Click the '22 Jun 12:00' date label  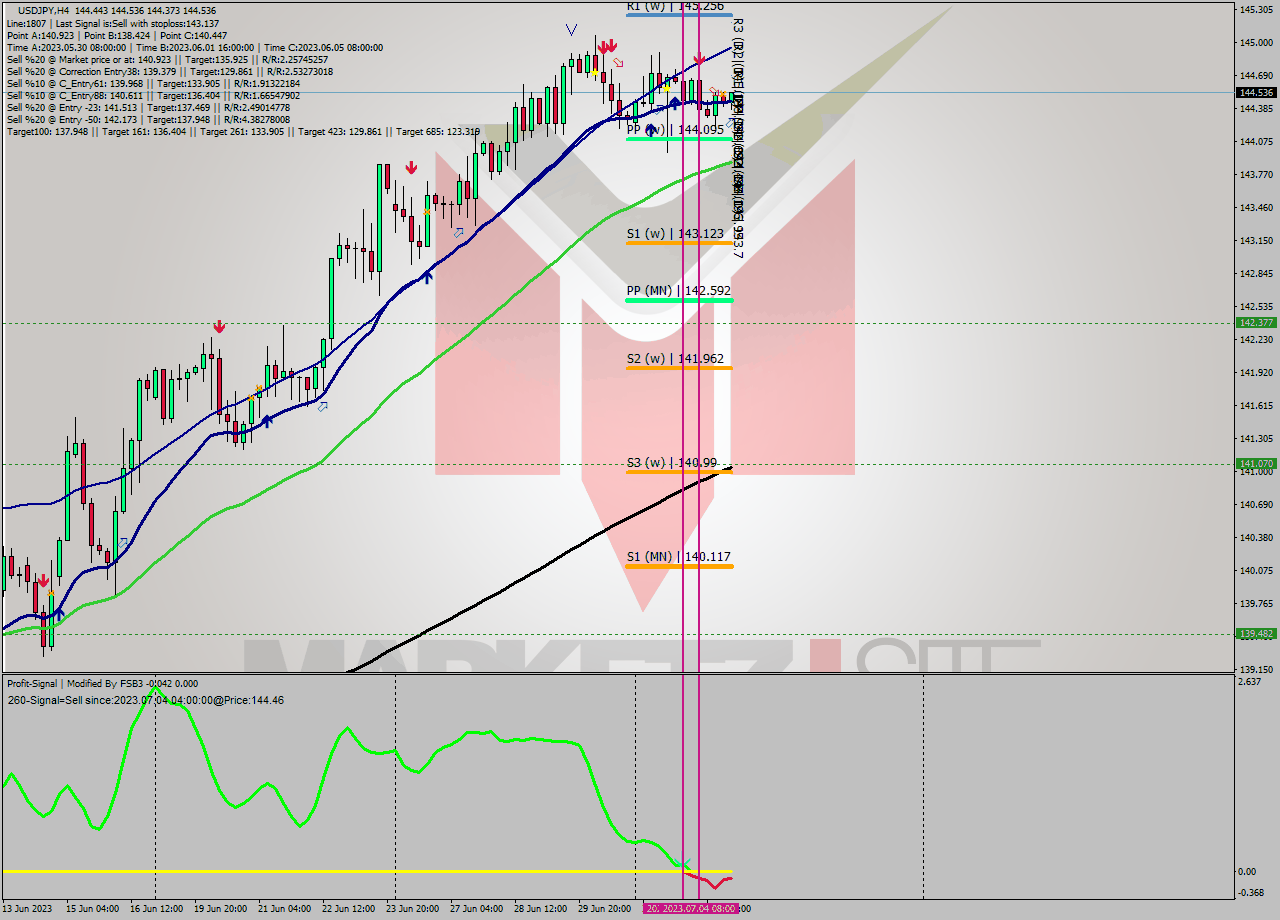[348, 909]
